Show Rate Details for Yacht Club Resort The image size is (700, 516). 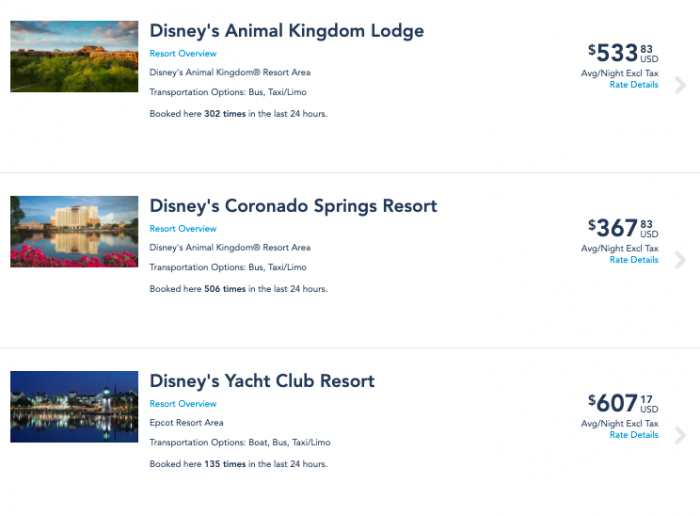click(x=634, y=435)
